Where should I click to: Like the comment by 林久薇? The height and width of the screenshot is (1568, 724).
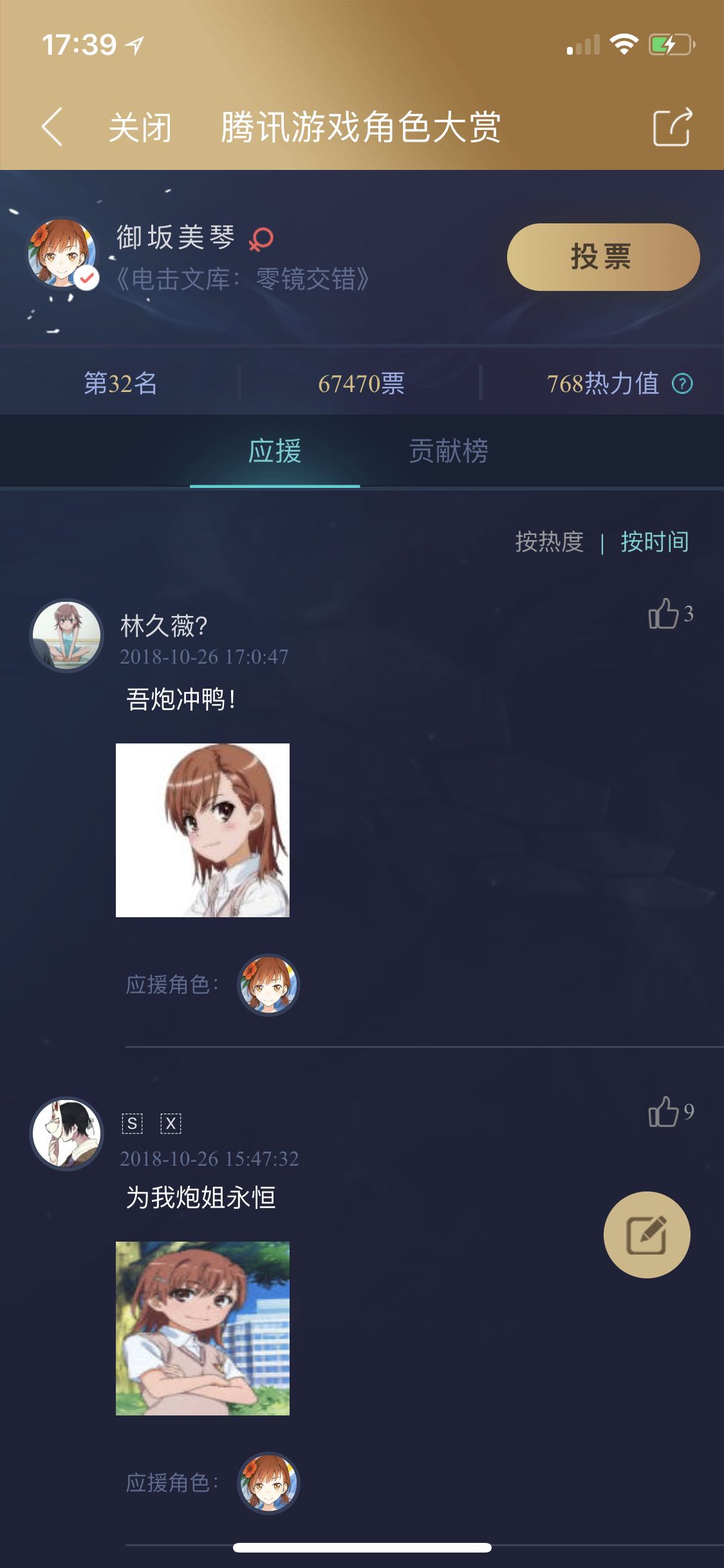tap(671, 613)
